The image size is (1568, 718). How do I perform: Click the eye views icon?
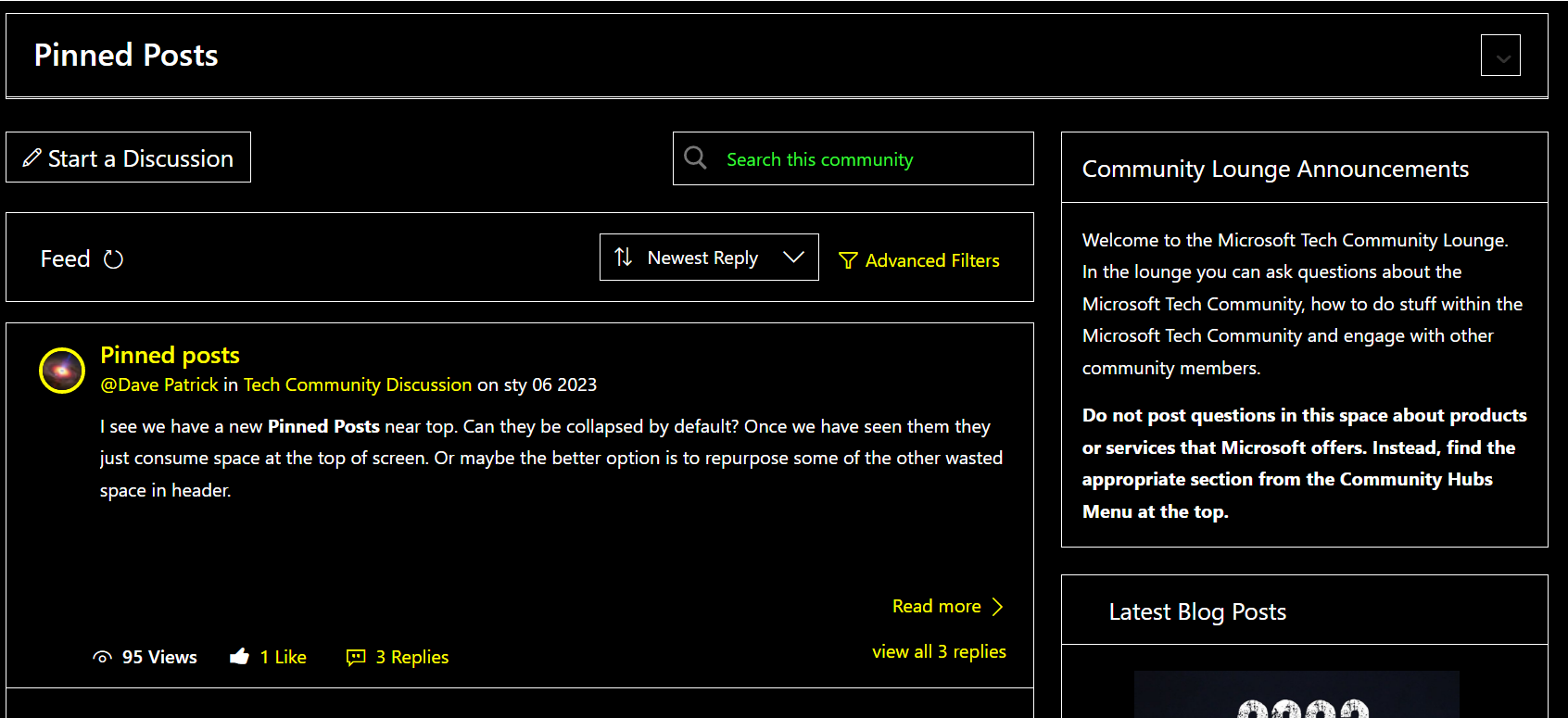(103, 657)
